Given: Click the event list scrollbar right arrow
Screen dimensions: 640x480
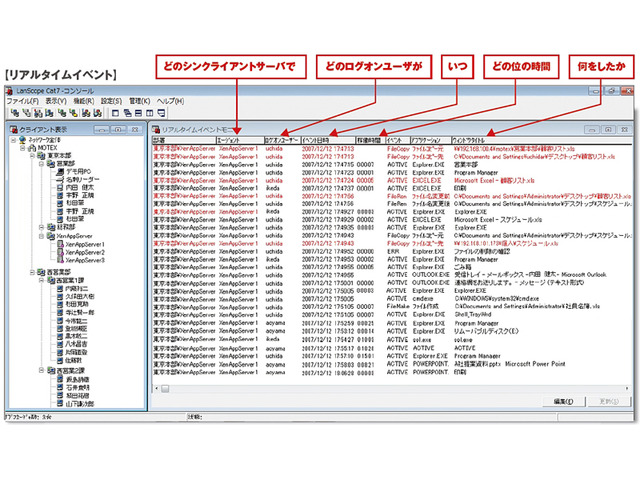Looking at the screenshot, I should click(627, 389).
